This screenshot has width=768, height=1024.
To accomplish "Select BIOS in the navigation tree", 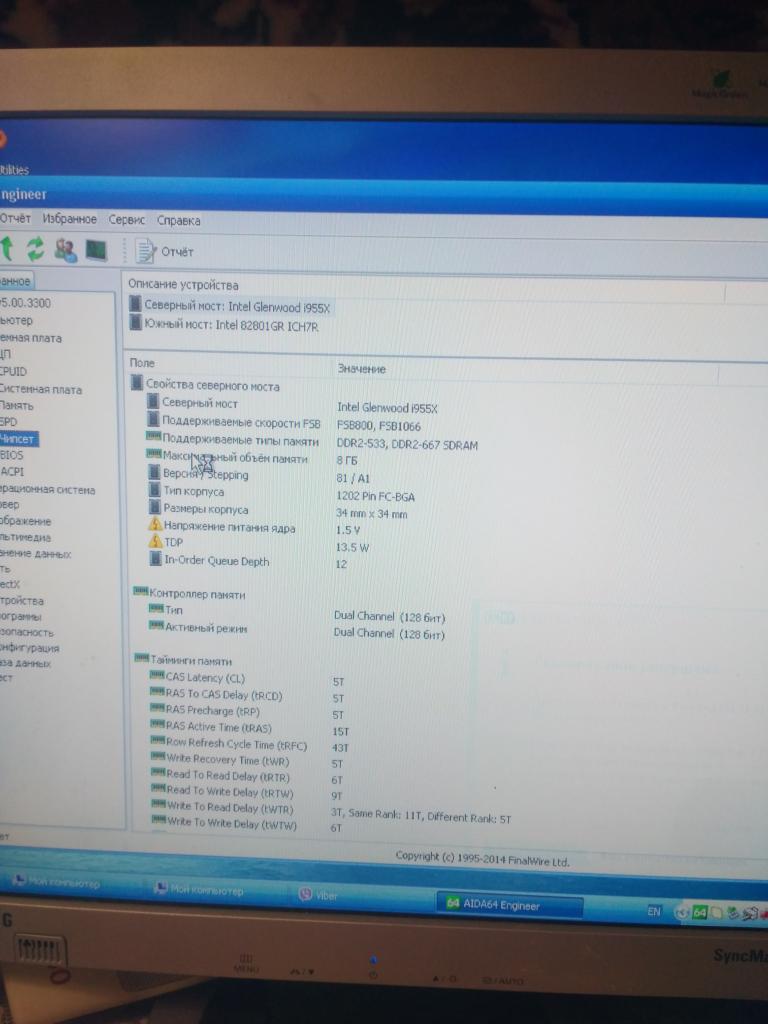I will coord(12,455).
